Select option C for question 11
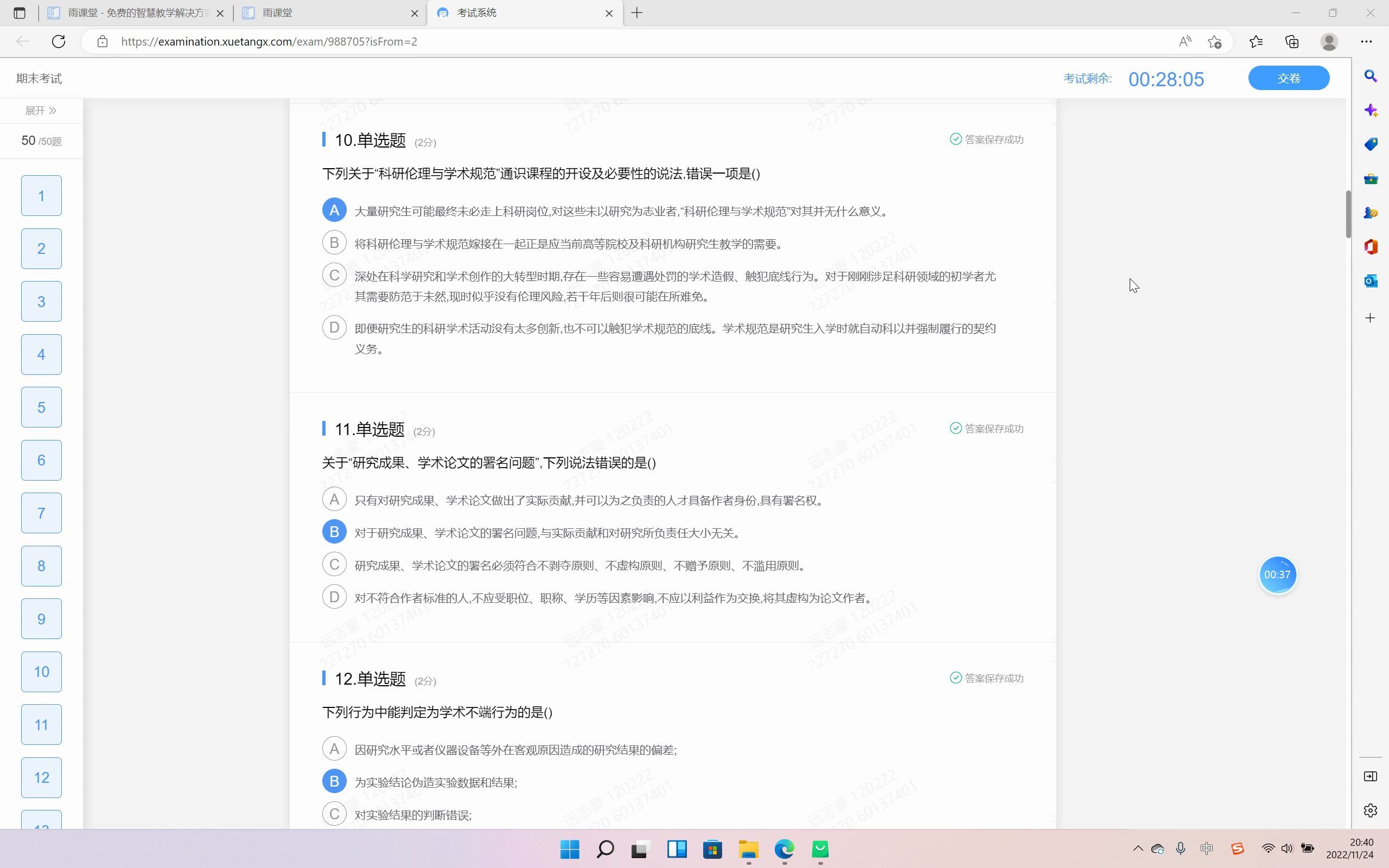1389x868 pixels. (334, 564)
